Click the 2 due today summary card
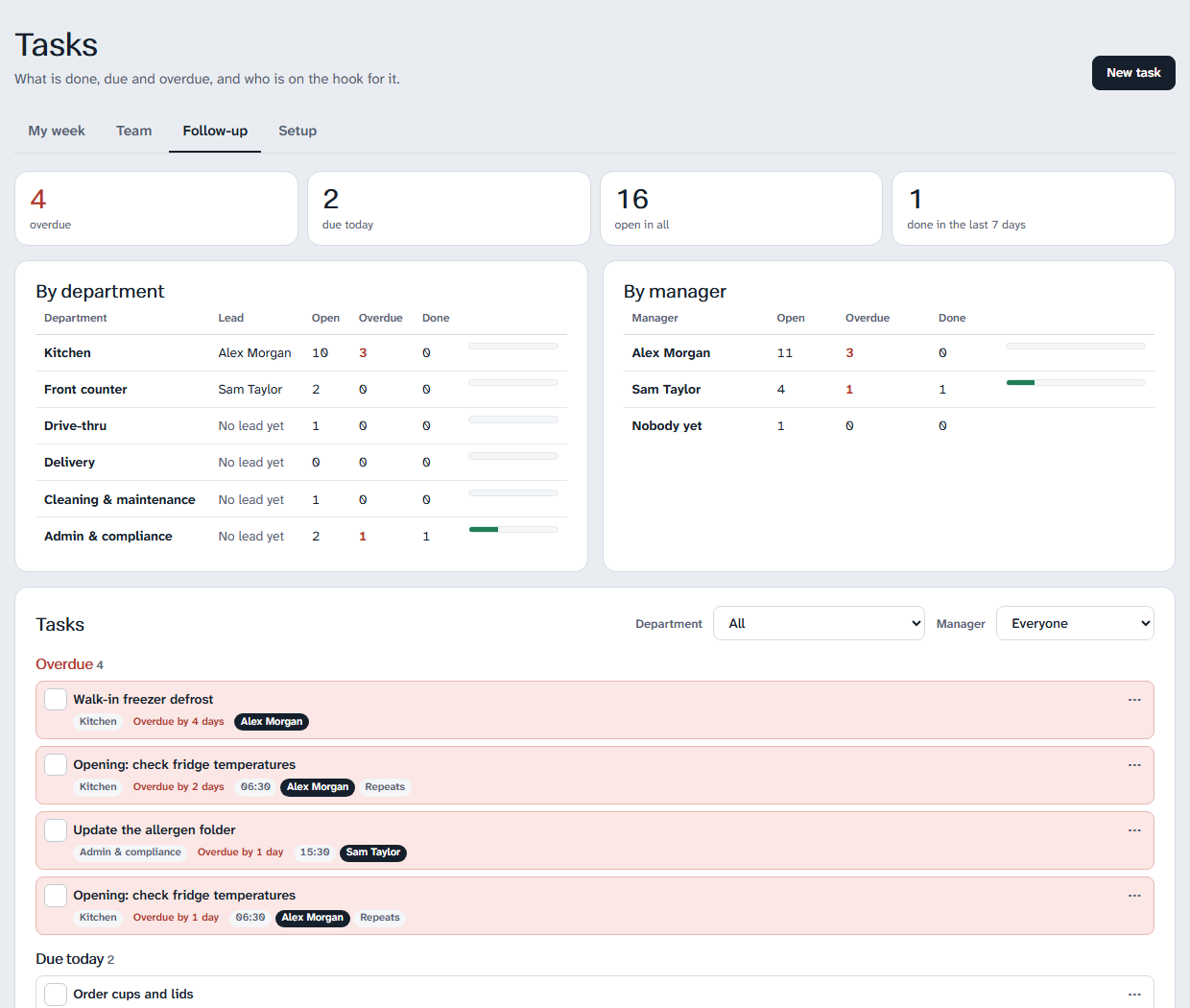The image size is (1190, 1008). pos(449,208)
